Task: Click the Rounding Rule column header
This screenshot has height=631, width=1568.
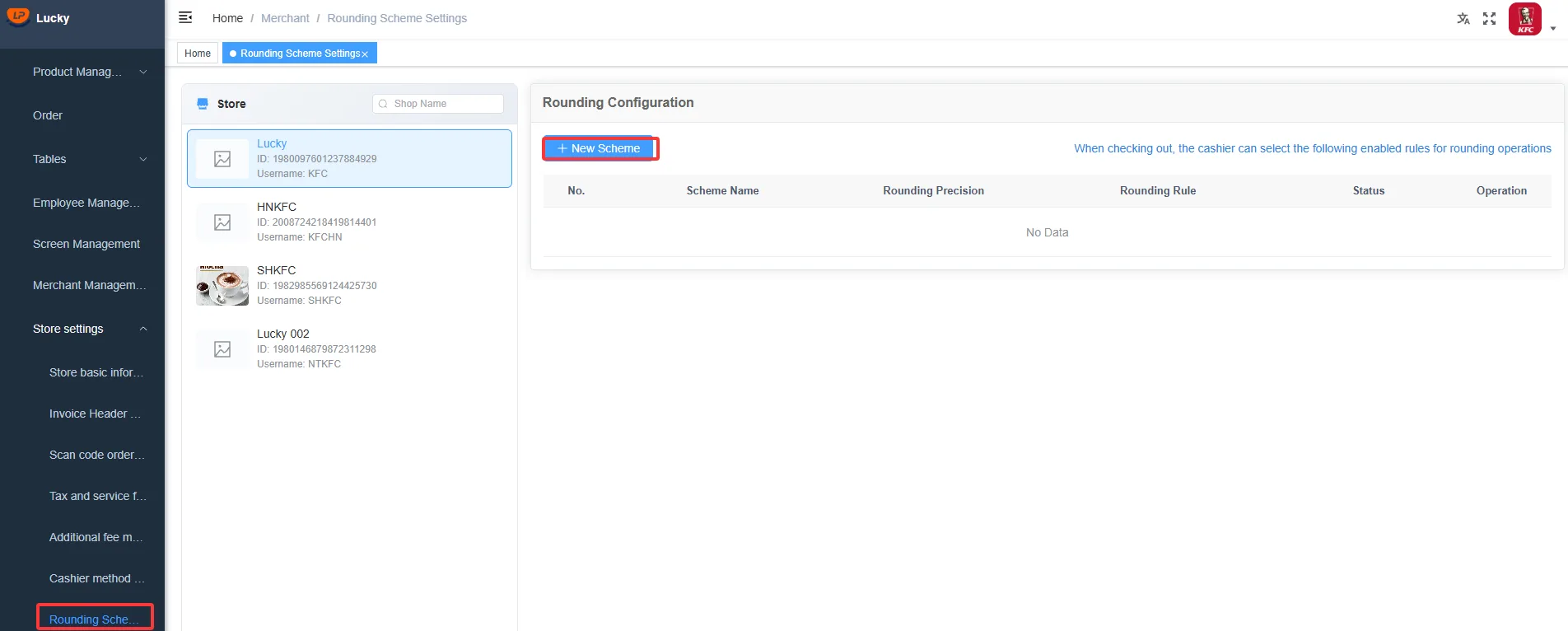Action: click(x=1158, y=190)
